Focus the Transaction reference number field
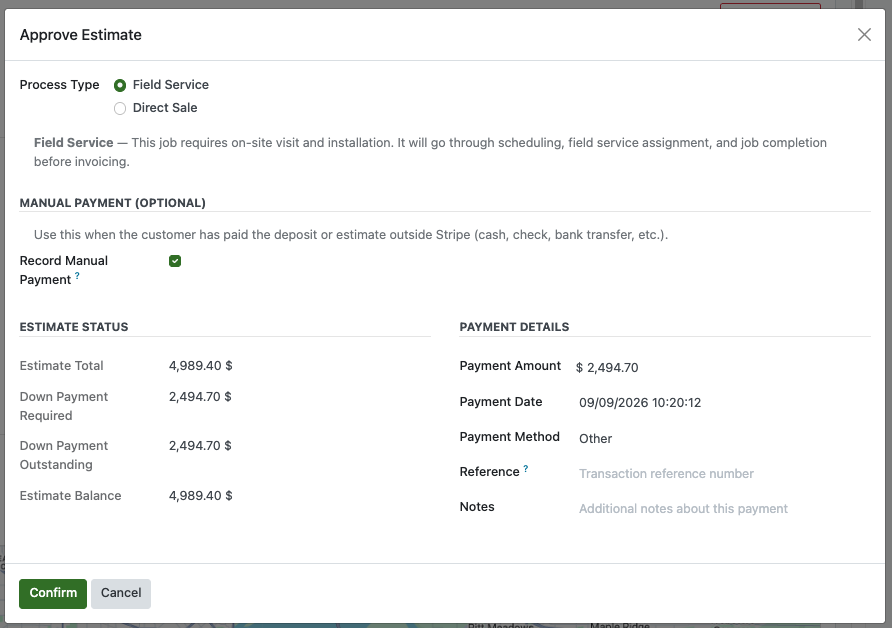892x628 pixels. (x=725, y=474)
